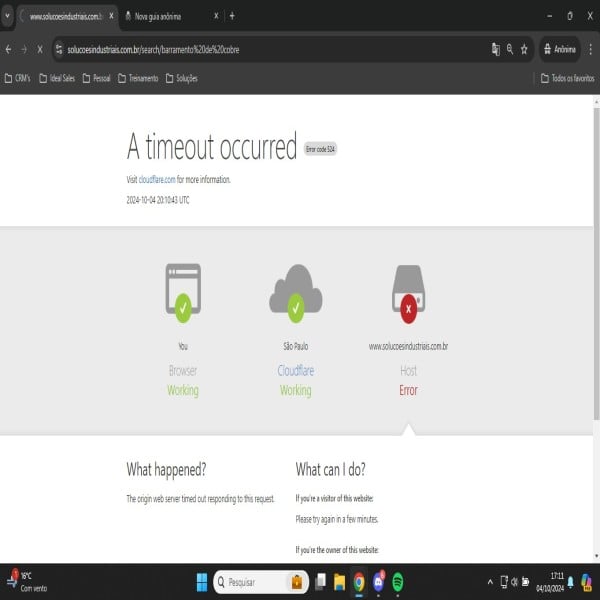
Task: Open the Anônima incognito profile button
Action: tap(559, 49)
